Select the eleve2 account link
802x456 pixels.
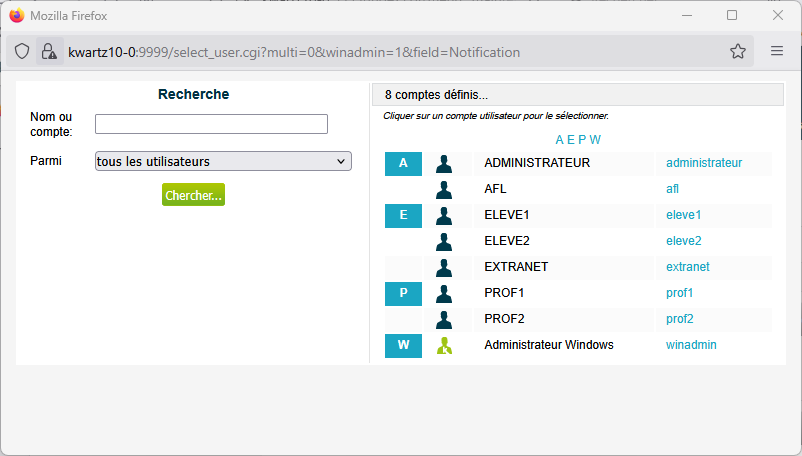click(684, 241)
